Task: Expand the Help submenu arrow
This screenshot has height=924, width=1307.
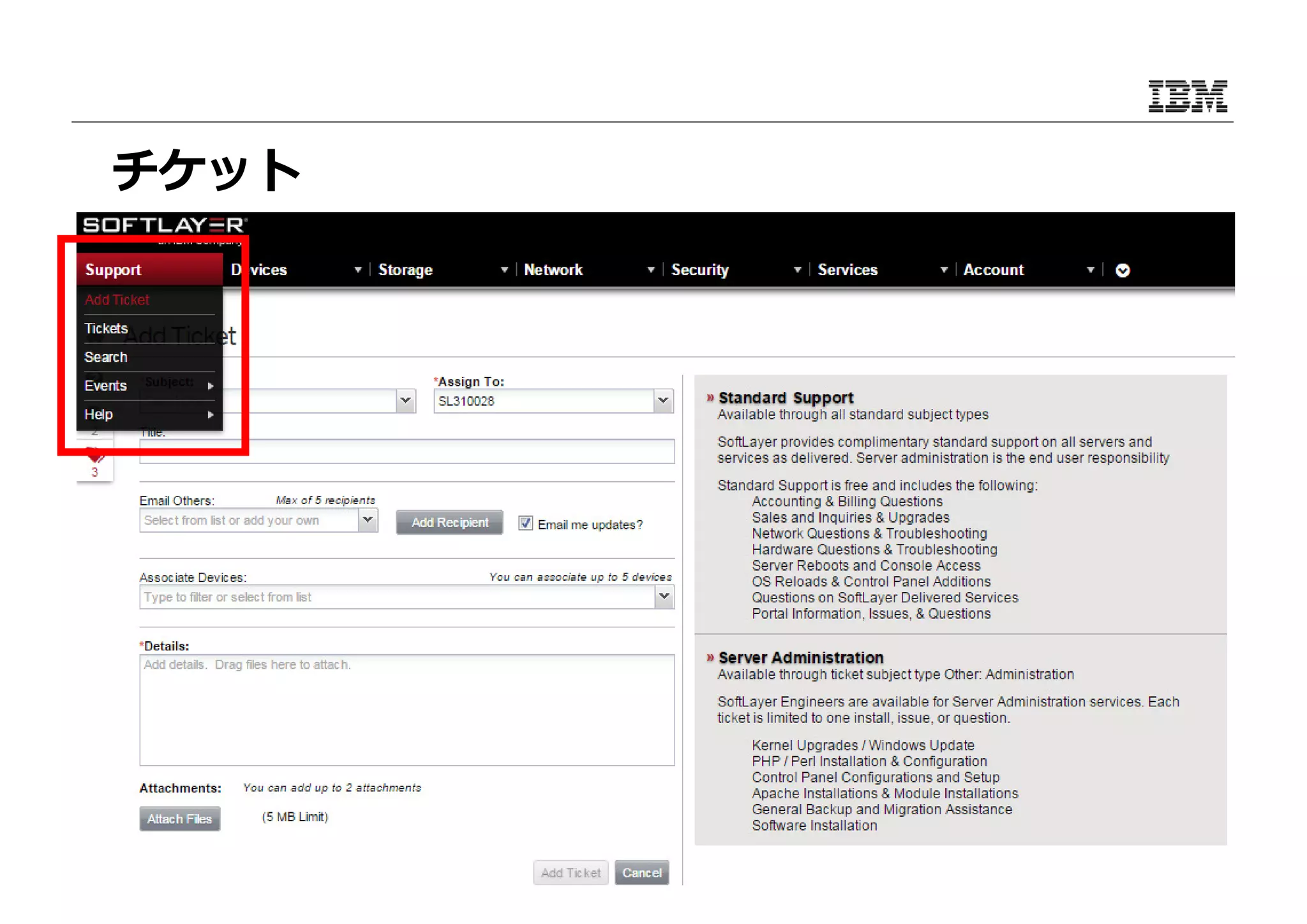Action: [x=210, y=415]
